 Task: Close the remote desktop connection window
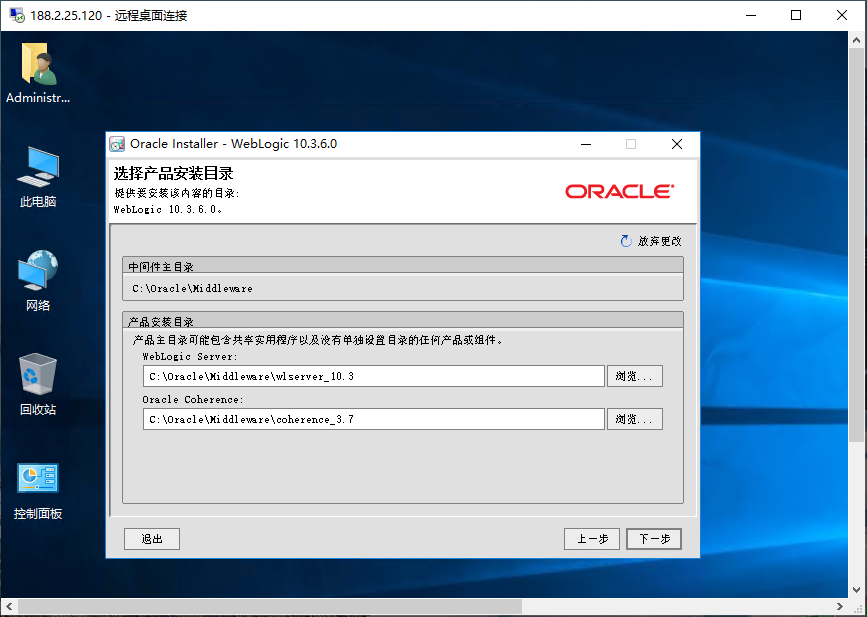tap(842, 15)
